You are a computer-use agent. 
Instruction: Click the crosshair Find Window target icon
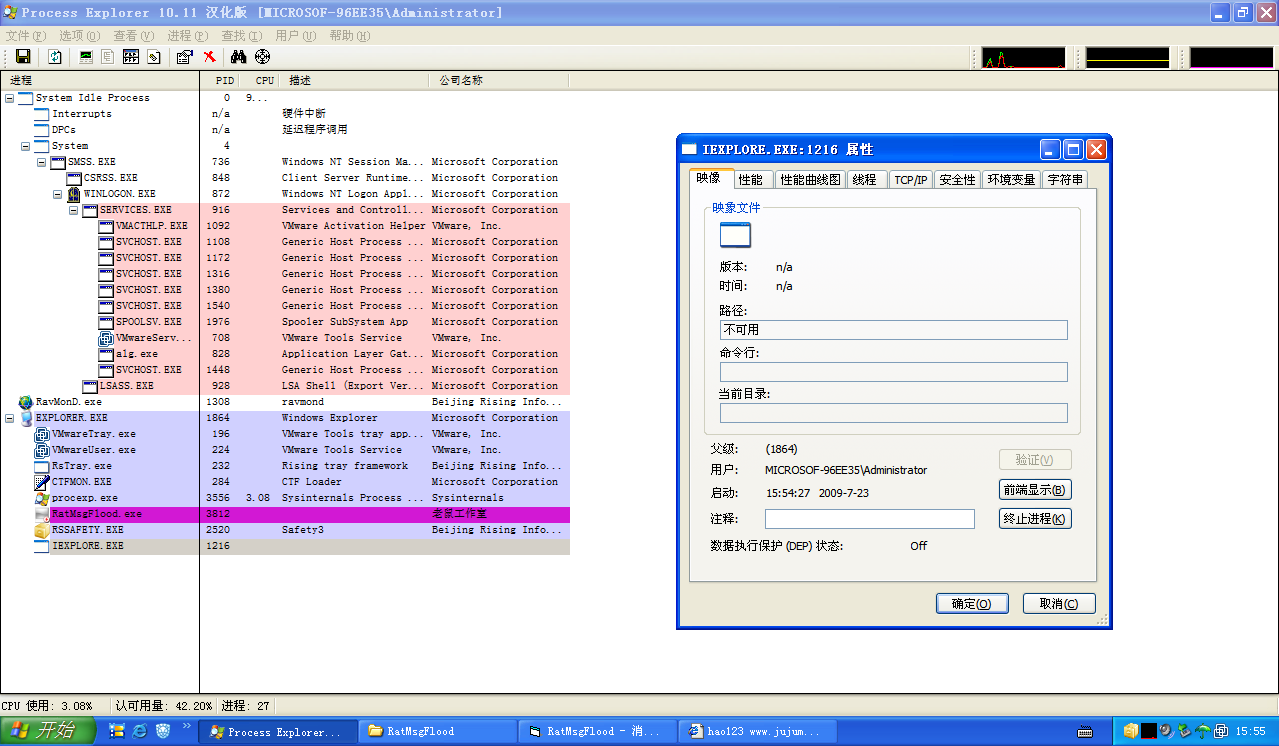[263, 57]
